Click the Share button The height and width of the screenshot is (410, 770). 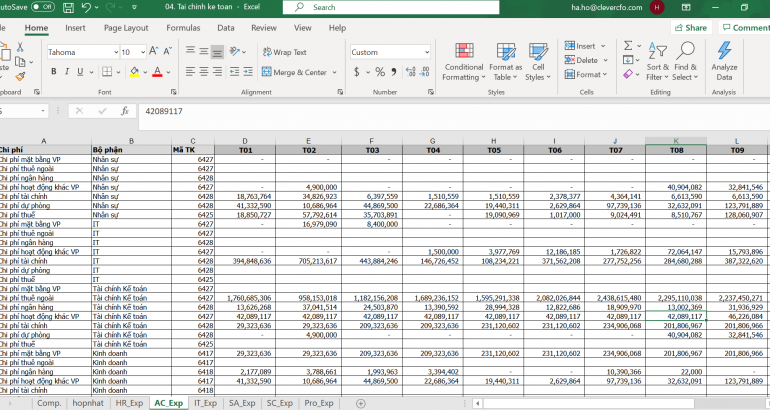pyautogui.click(x=690, y=28)
